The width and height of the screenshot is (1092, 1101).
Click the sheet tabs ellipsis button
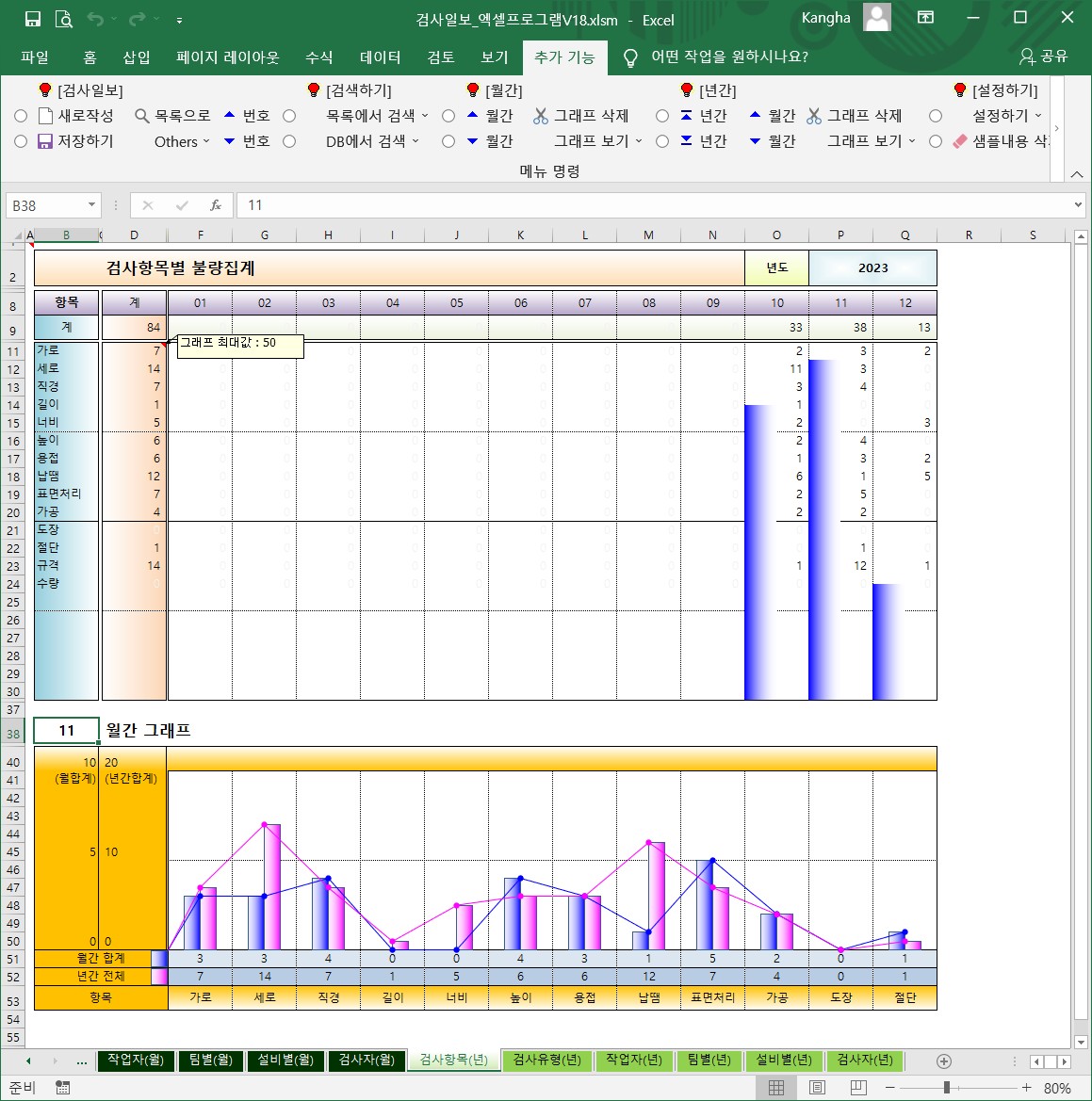81,1061
